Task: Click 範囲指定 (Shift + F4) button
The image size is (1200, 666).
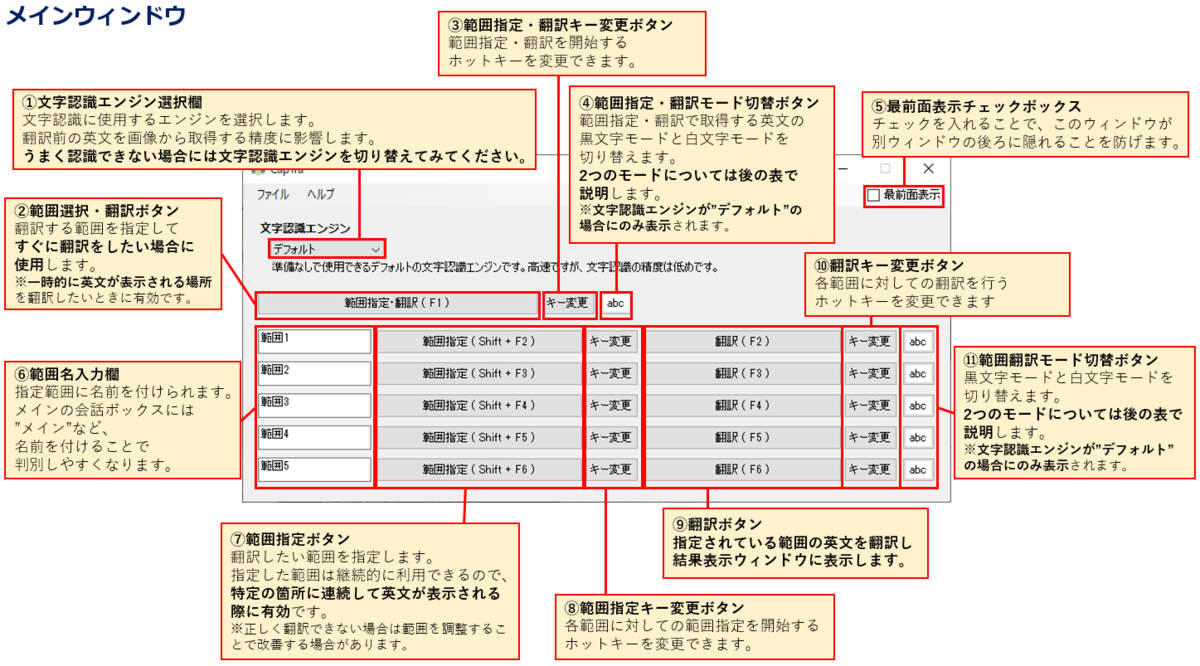Action: pos(478,406)
